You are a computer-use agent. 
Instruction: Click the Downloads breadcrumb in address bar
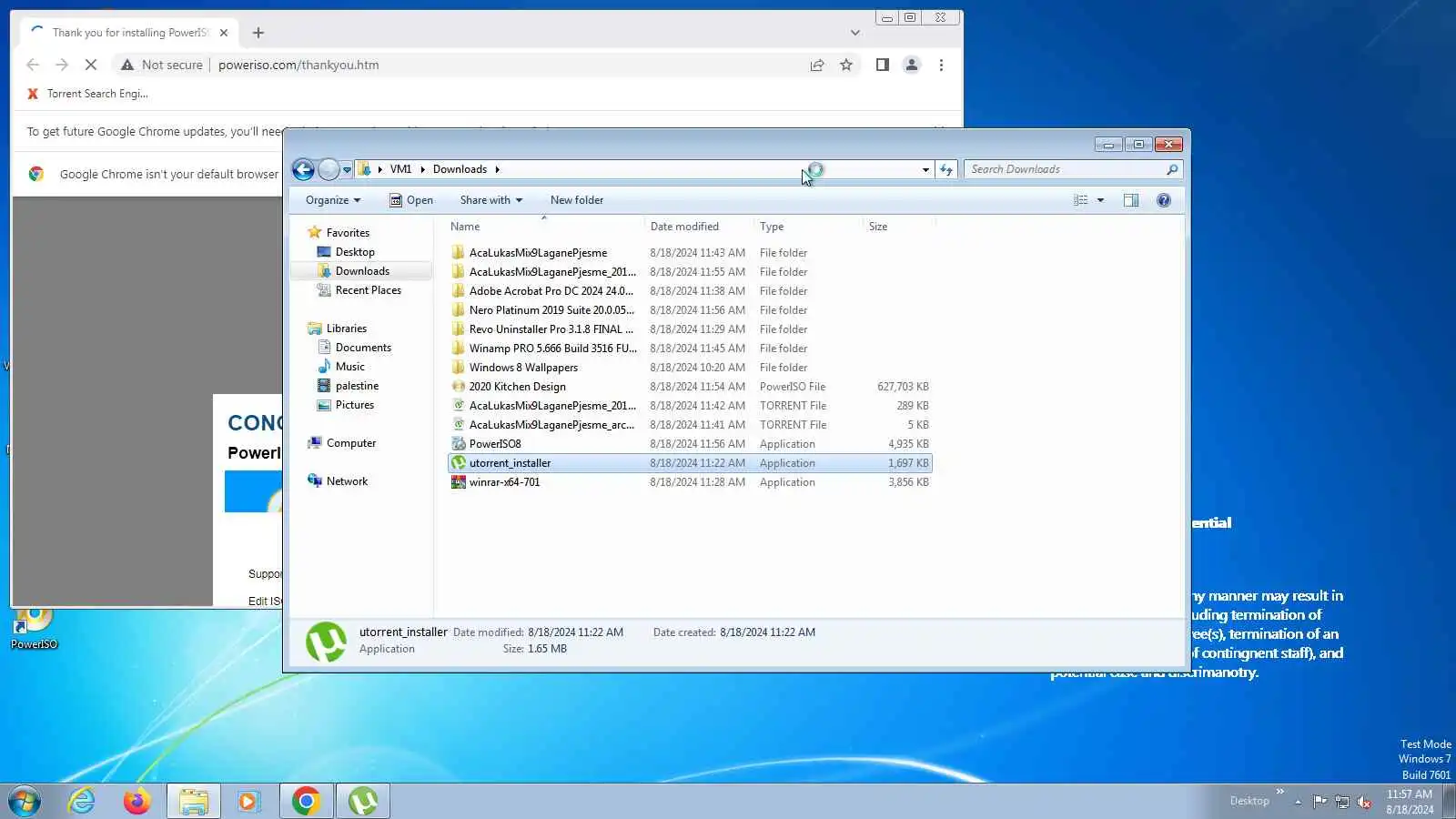(x=460, y=169)
